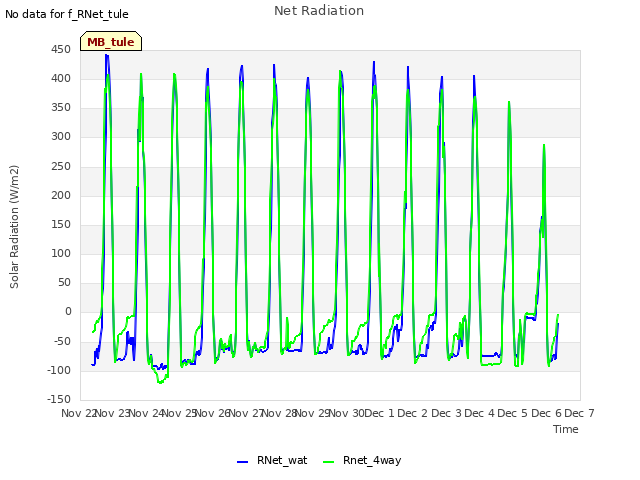Click the Nov 30 x-axis date label
This screenshot has width=640, height=480.
click(347, 413)
